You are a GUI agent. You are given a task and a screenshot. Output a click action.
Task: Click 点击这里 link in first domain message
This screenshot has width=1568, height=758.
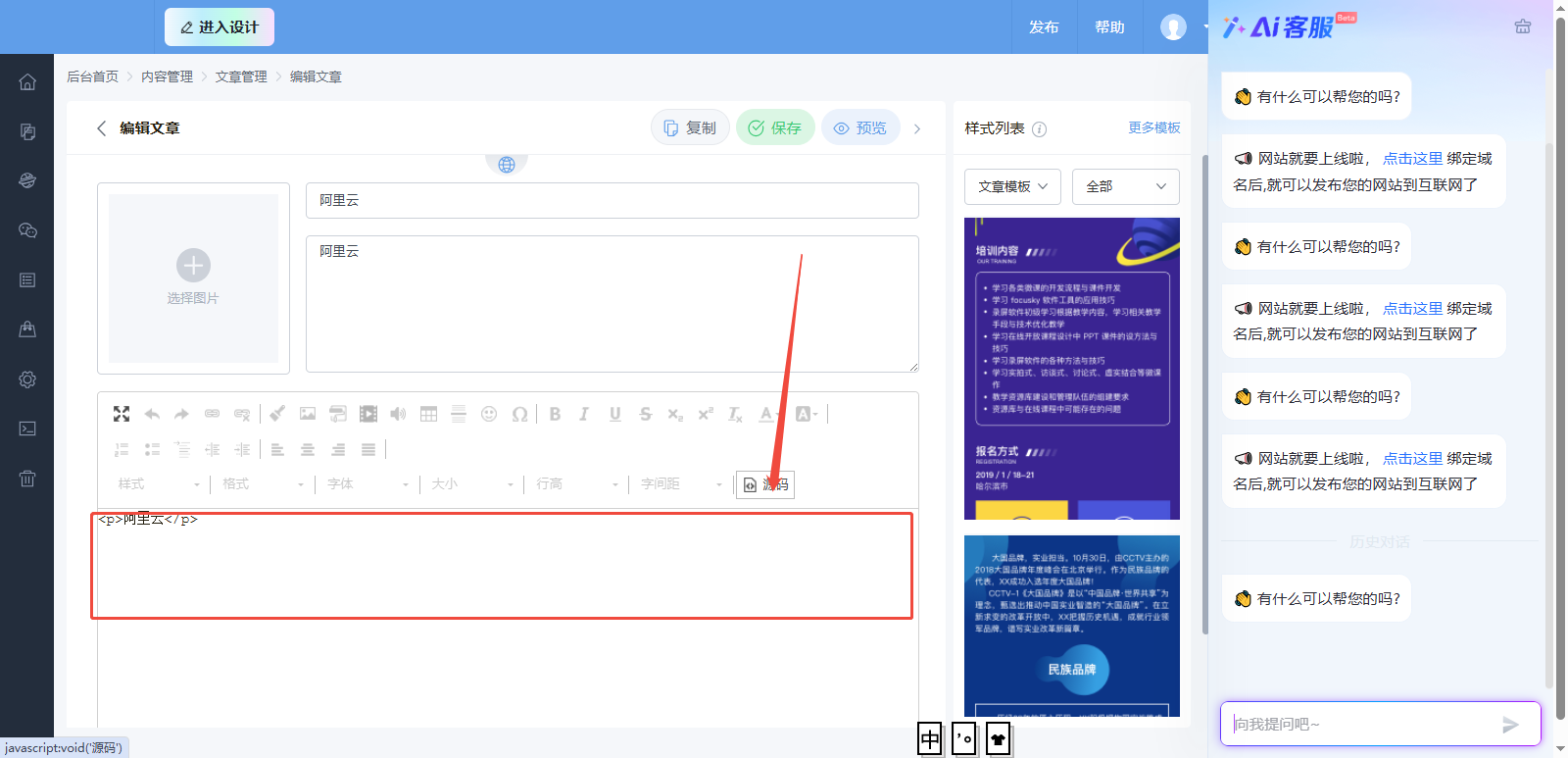coord(1412,158)
